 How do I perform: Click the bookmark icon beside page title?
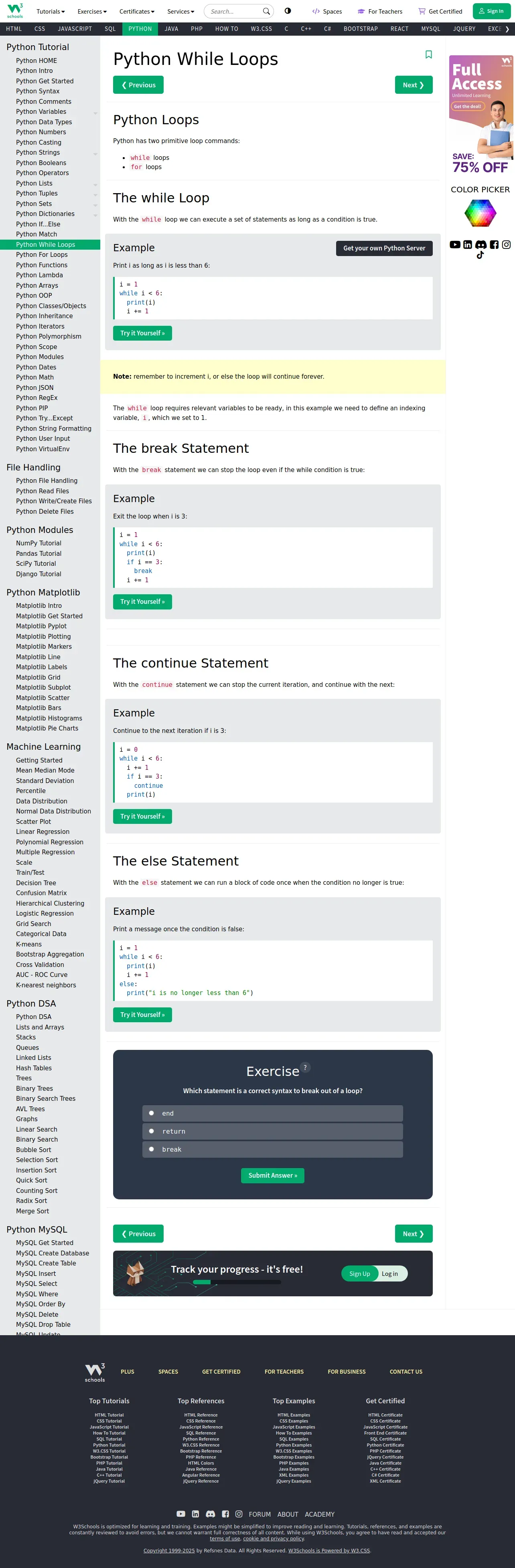[x=428, y=55]
